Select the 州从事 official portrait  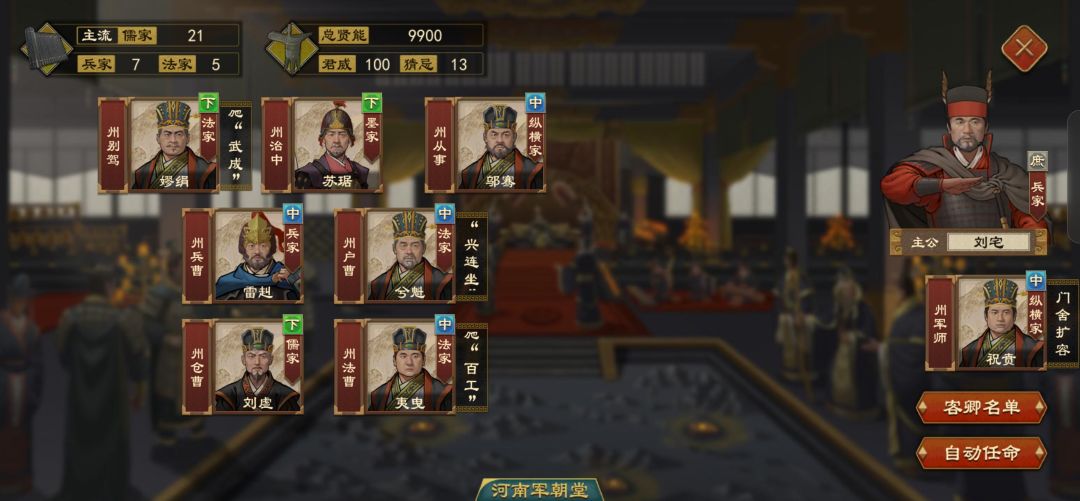point(501,145)
